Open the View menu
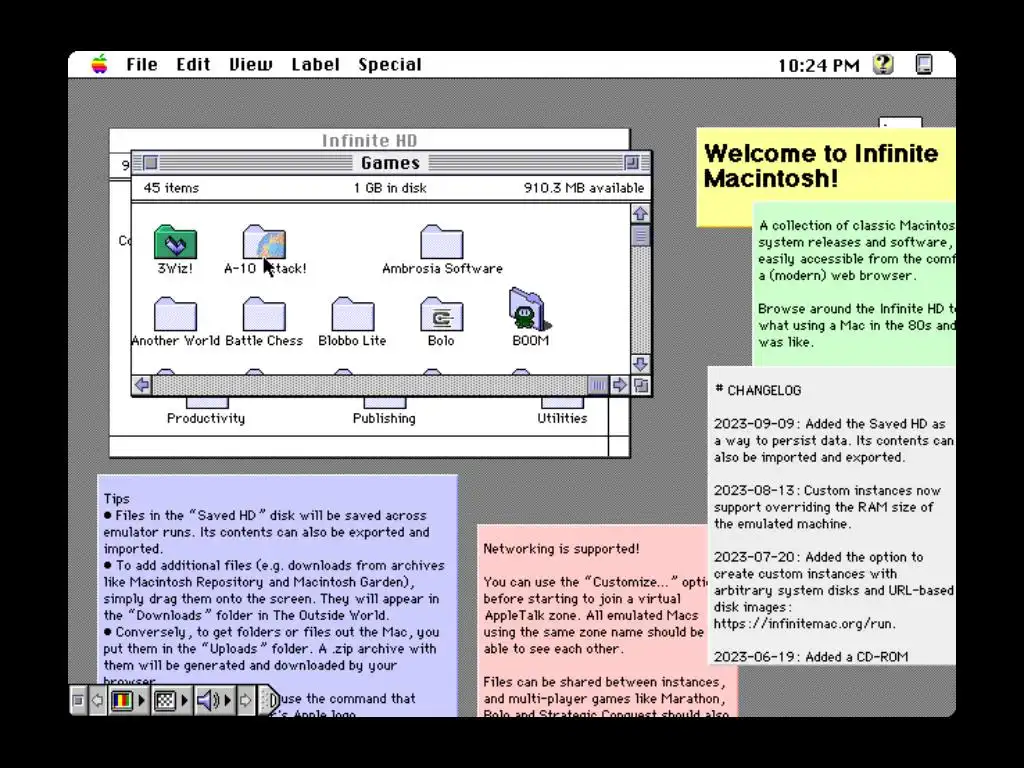Screen dimensions: 1024x768 (x=251, y=65)
